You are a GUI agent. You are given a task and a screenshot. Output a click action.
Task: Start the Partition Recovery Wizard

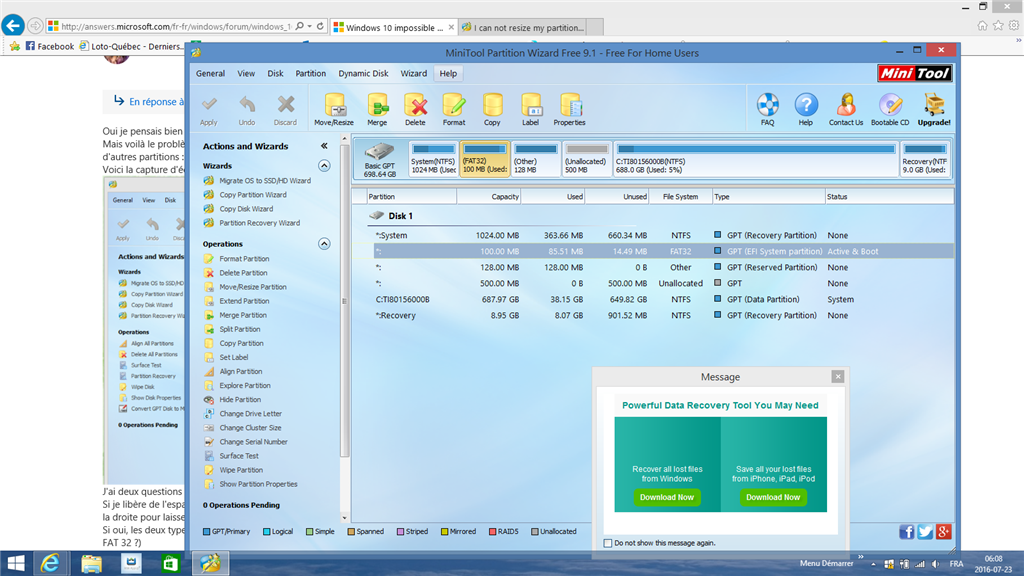pos(253,223)
